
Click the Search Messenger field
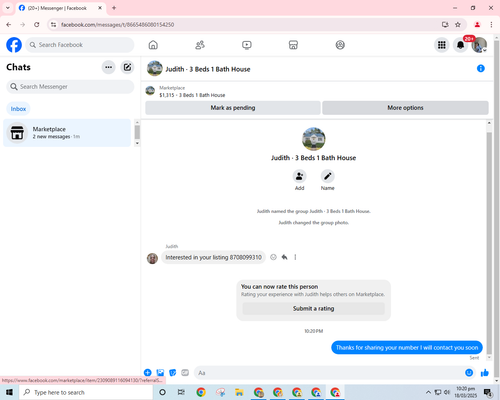click(70, 87)
